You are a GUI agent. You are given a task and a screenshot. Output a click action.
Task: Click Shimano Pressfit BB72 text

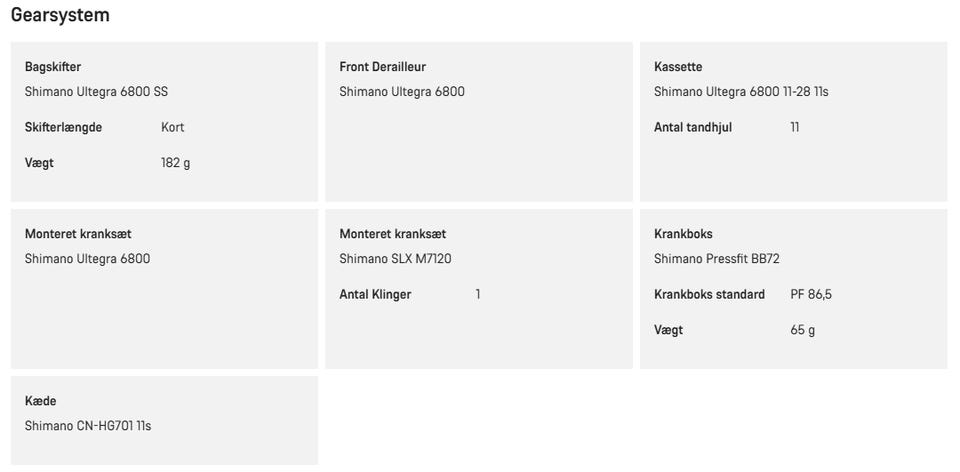coord(717,259)
